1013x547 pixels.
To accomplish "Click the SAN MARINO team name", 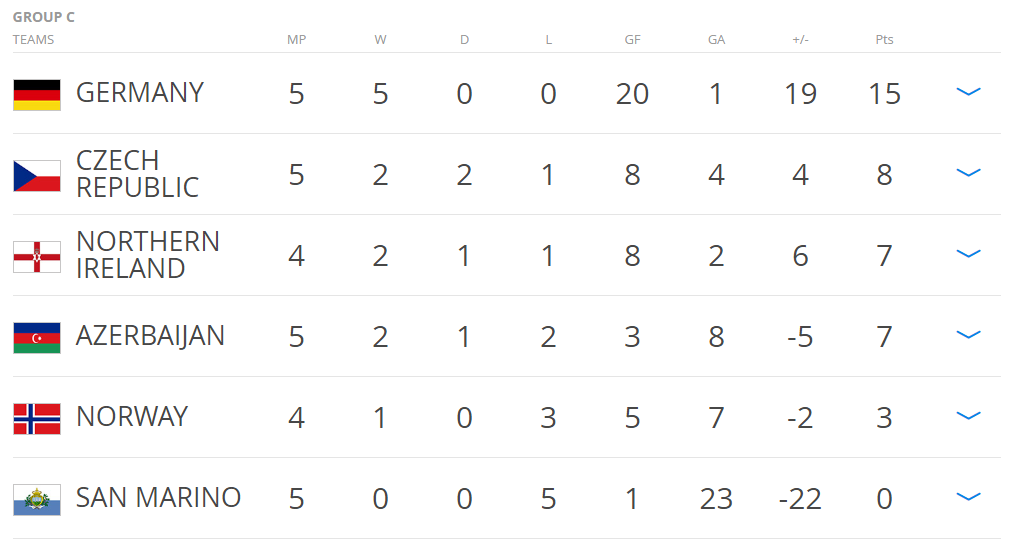I will 158,498.
